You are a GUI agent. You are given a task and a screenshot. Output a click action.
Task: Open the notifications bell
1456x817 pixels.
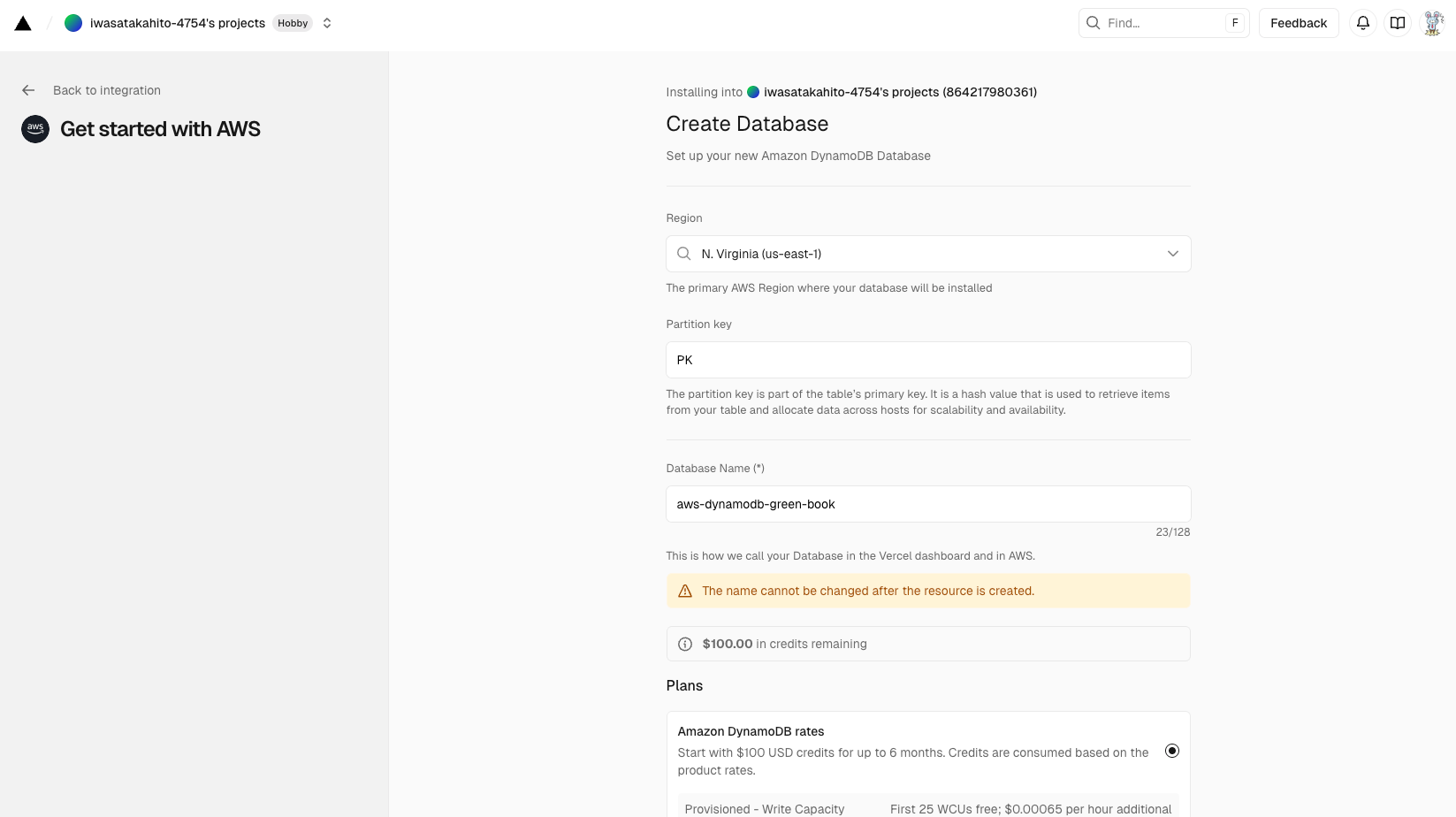coord(1363,23)
